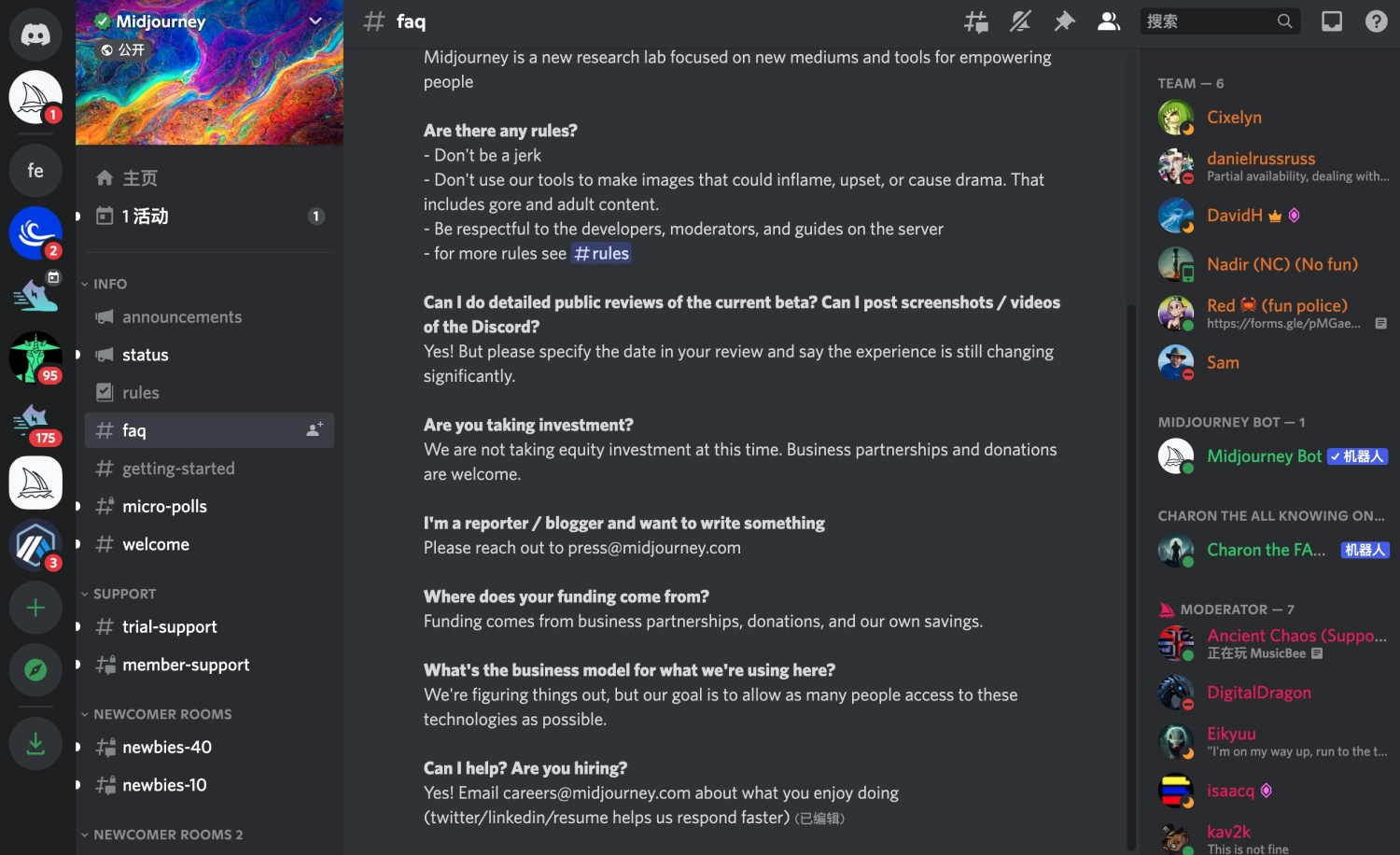Click the search input field
The width and height of the screenshot is (1400, 855).
1210,21
